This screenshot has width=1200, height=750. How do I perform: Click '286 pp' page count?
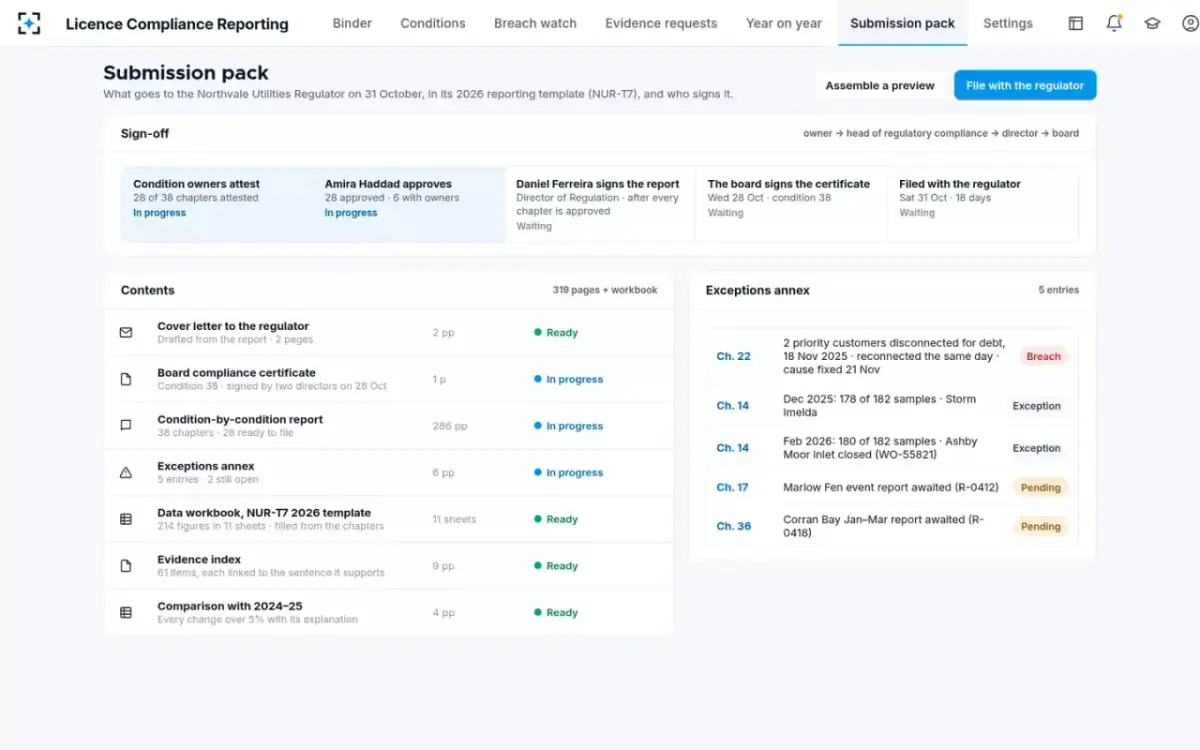[x=450, y=426]
